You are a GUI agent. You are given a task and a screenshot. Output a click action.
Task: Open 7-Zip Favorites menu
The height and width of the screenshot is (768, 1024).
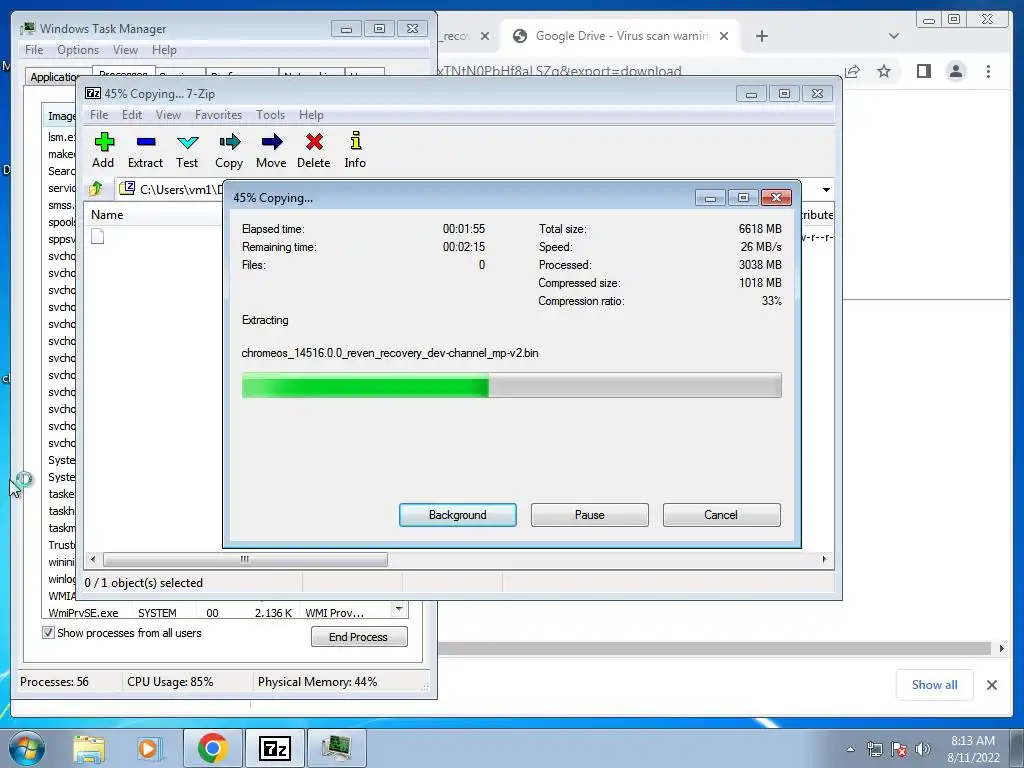tap(218, 115)
